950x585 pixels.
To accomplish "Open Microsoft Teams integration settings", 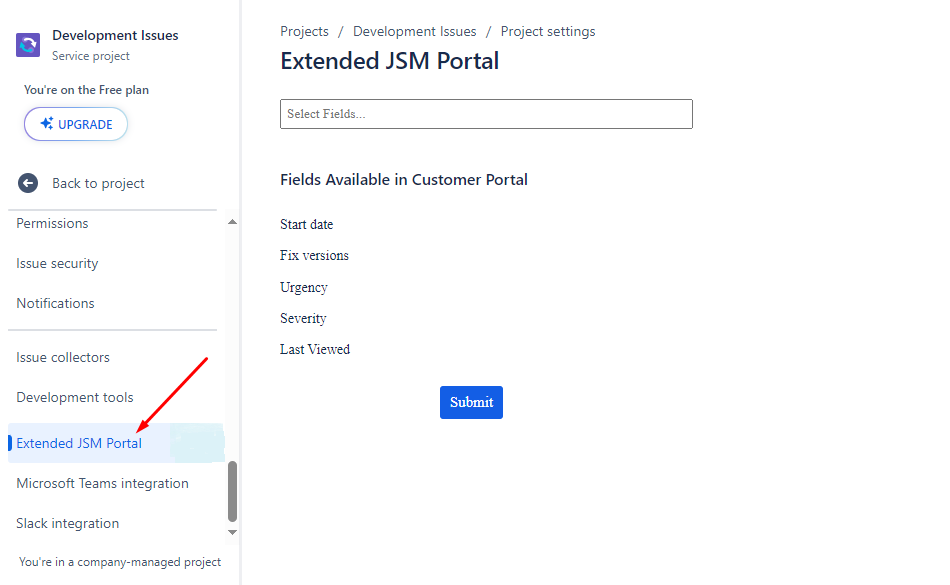I will tap(102, 483).
